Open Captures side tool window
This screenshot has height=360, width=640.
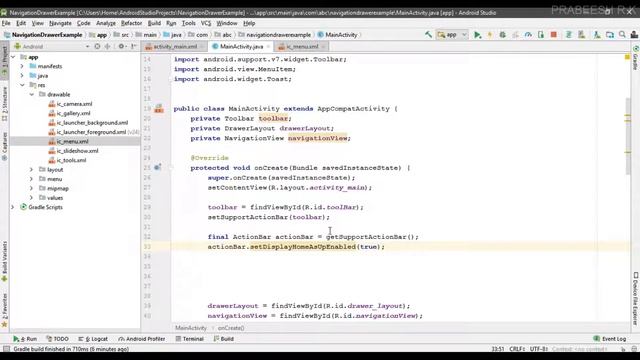(4, 146)
